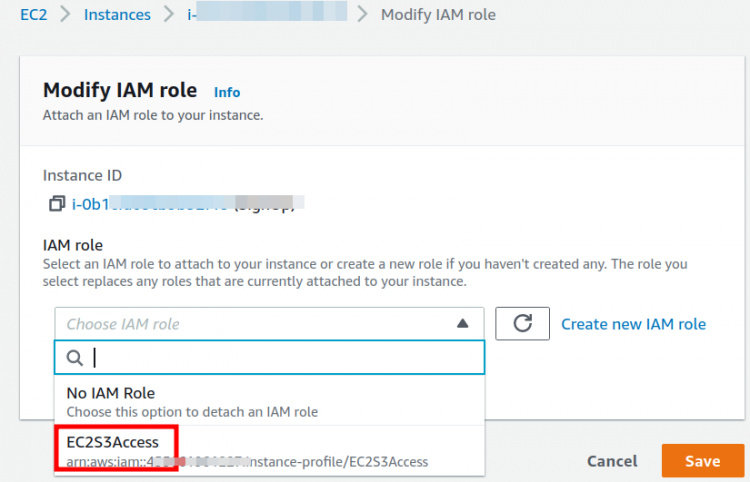Cancel the IAM role modification
This screenshot has height=482, width=750.
(612, 461)
